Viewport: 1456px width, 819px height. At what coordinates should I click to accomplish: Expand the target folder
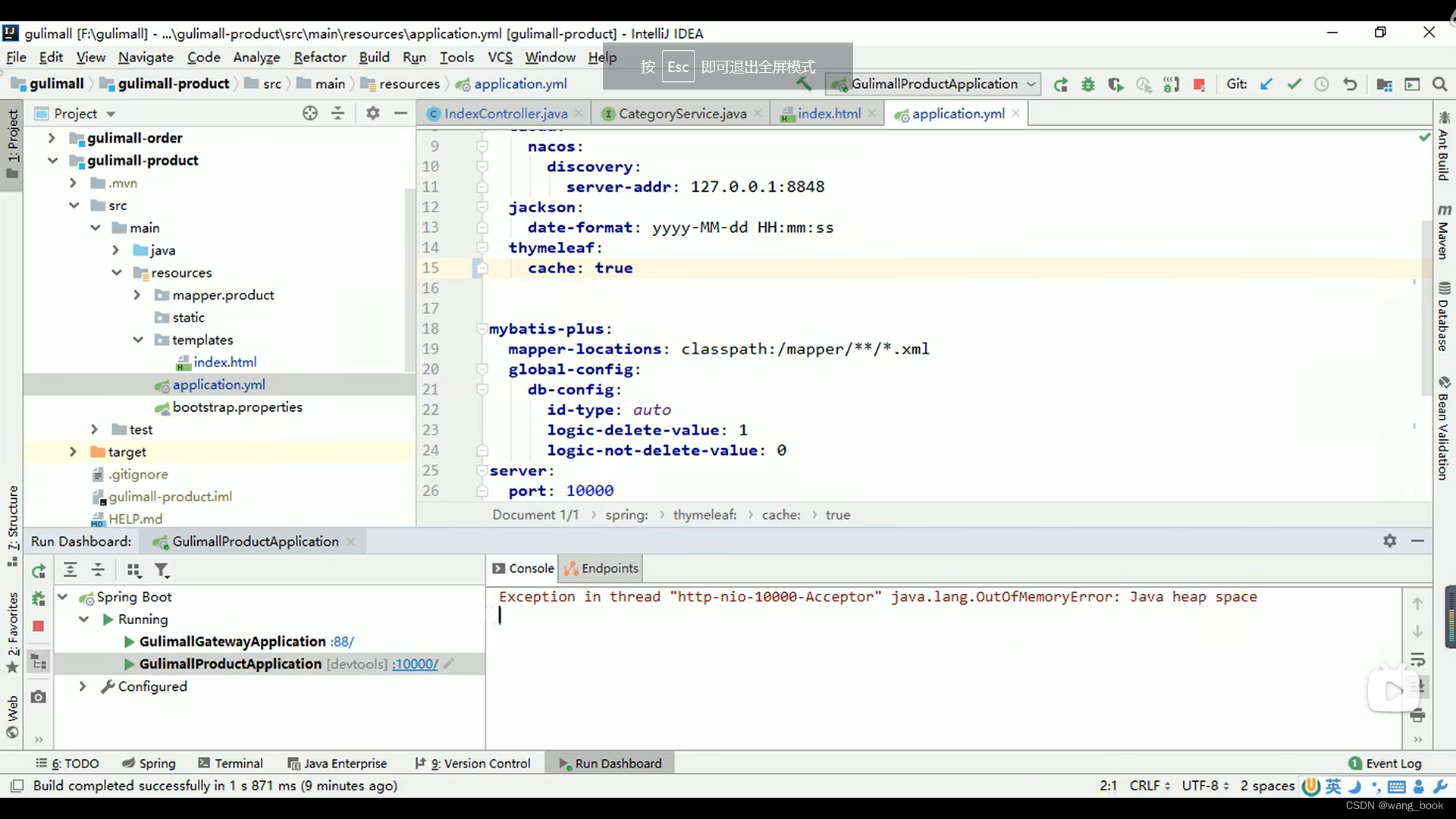[73, 452]
